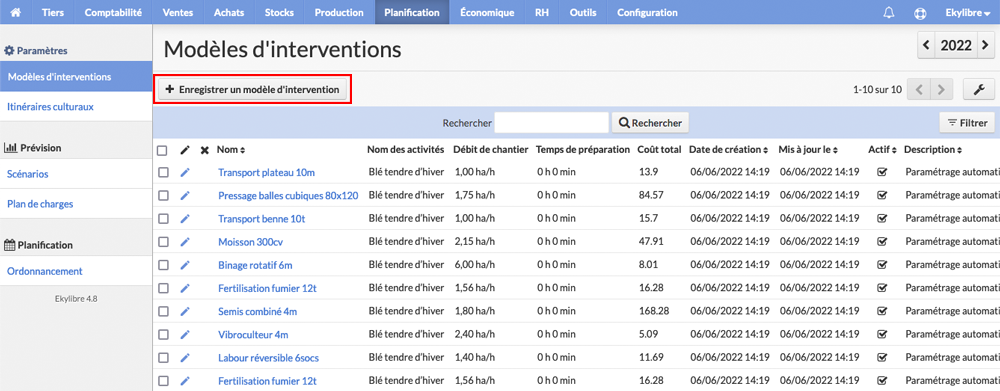Viewport: 1000px width, 391px height.
Task: Open the wrench settings button
Action: 979,90
